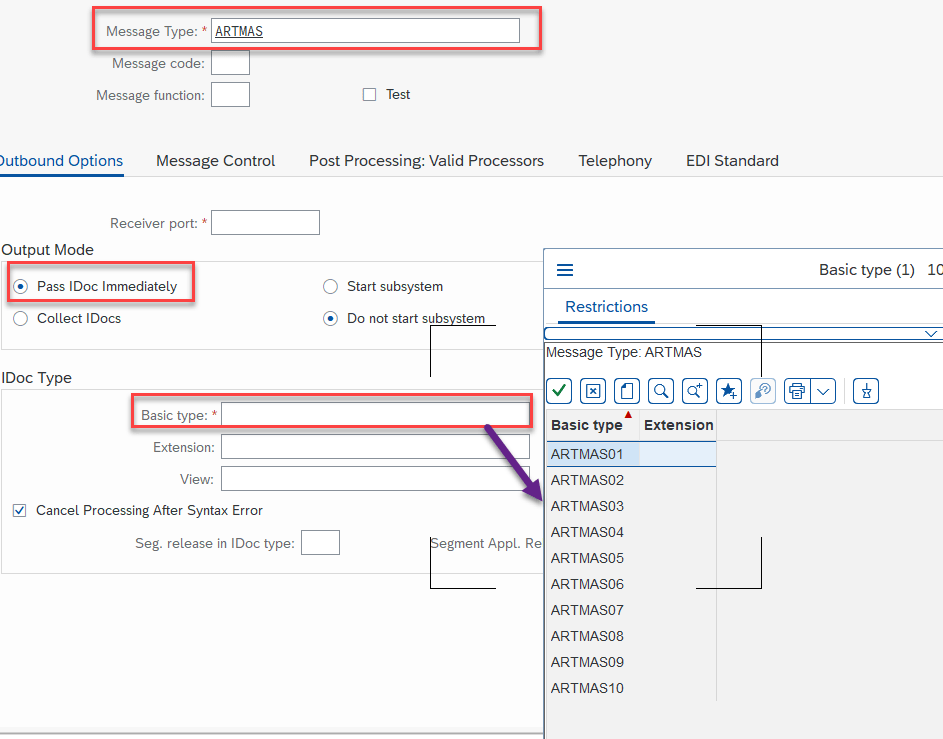Click the cancel X icon in search help toolbar
The width and height of the screenshot is (943, 739).
tap(593, 391)
